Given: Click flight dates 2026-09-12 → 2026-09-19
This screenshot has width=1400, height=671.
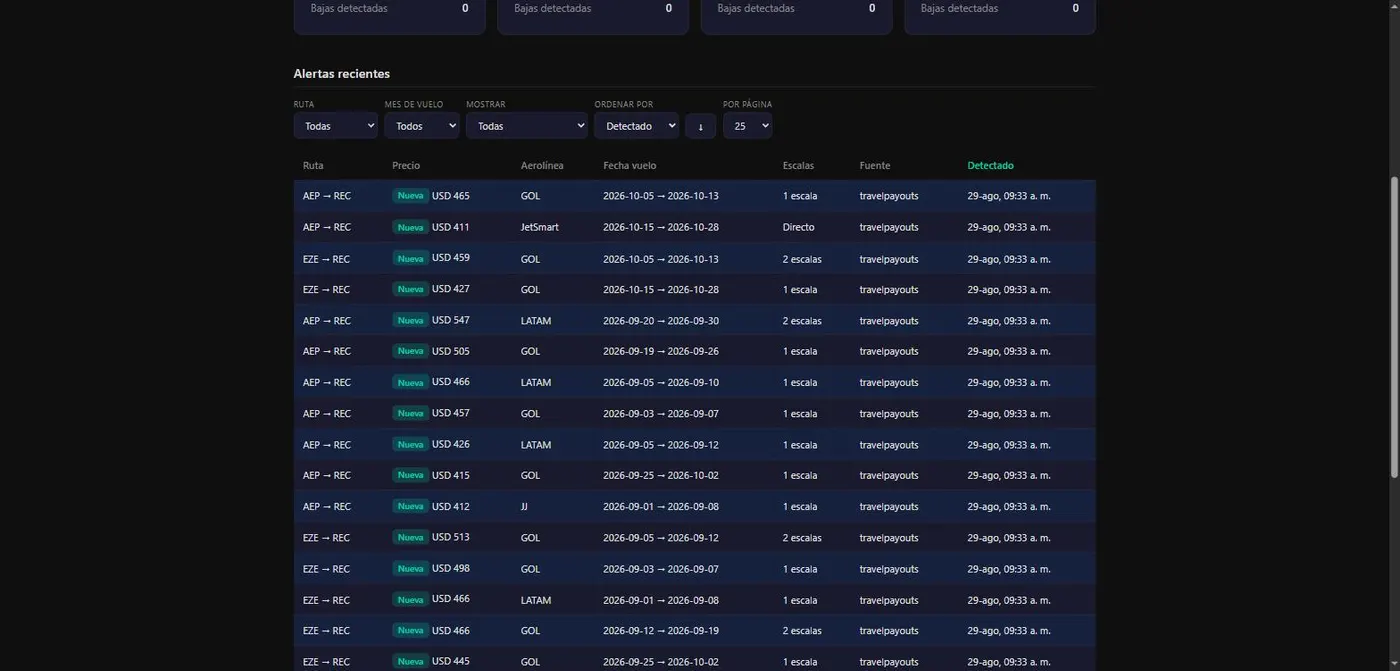Looking at the screenshot, I should pos(661,630).
